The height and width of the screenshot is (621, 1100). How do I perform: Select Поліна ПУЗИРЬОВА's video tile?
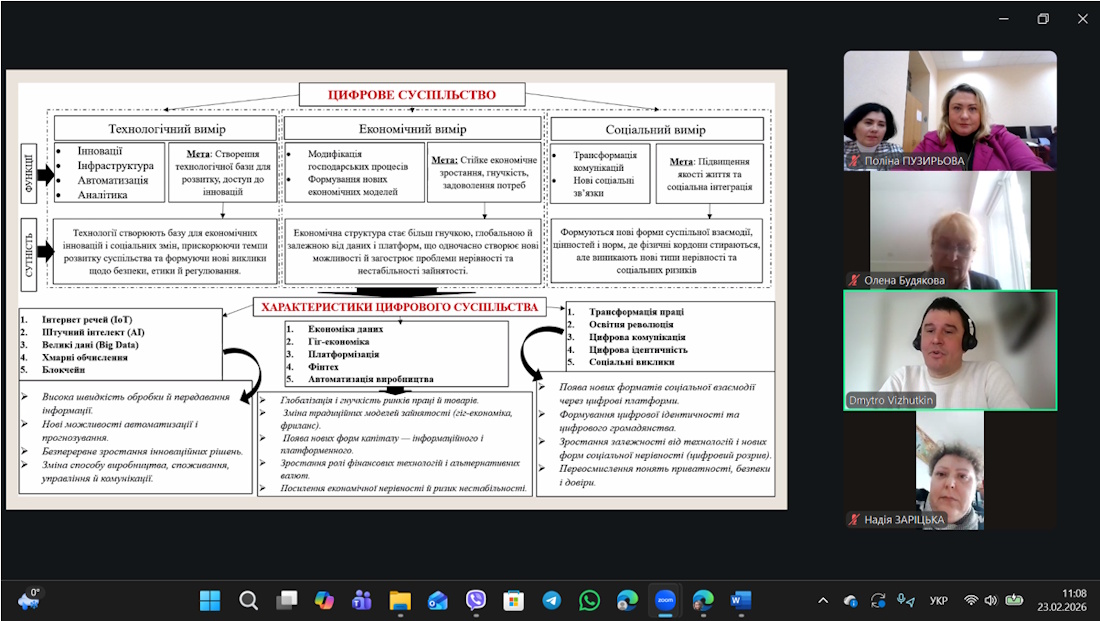click(950, 110)
